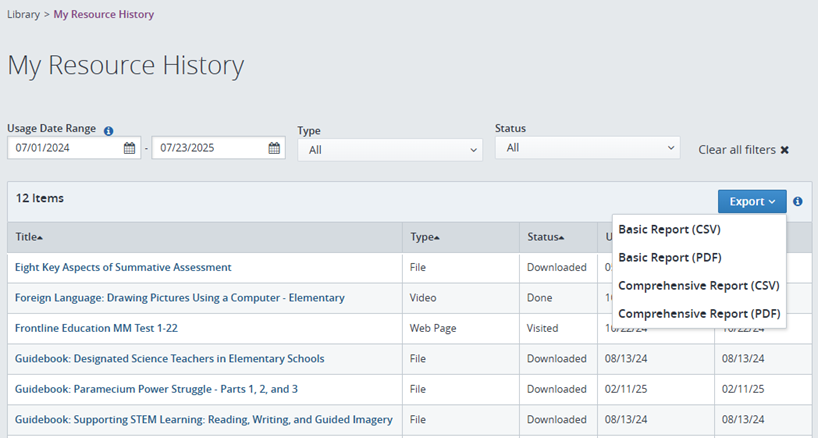Image resolution: width=818 pixels, height=438 pixels.
Task: Click the Status column header
Action: (x=558, y=237)
